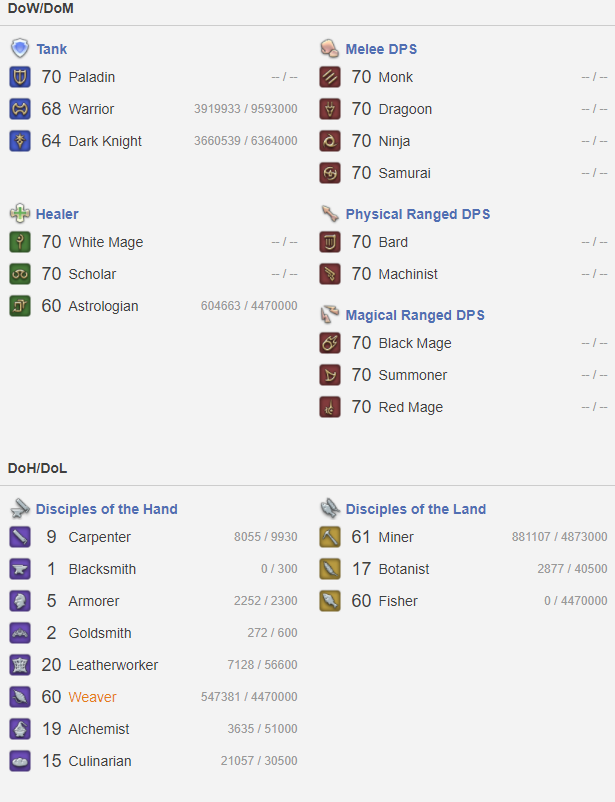This screenshot has height=802, width=615.
Task: Select the Miner pickaxe icon
Action: (x=330, y=537)
